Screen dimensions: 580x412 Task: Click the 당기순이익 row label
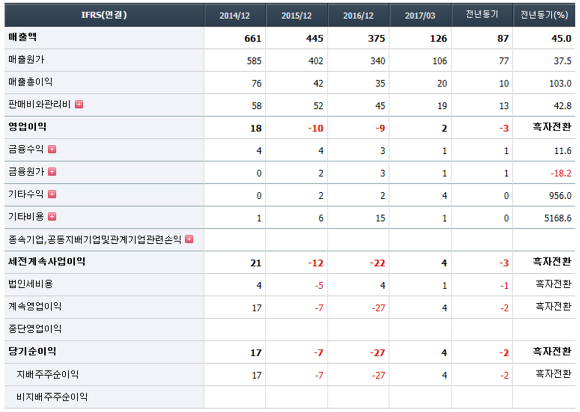32,351
